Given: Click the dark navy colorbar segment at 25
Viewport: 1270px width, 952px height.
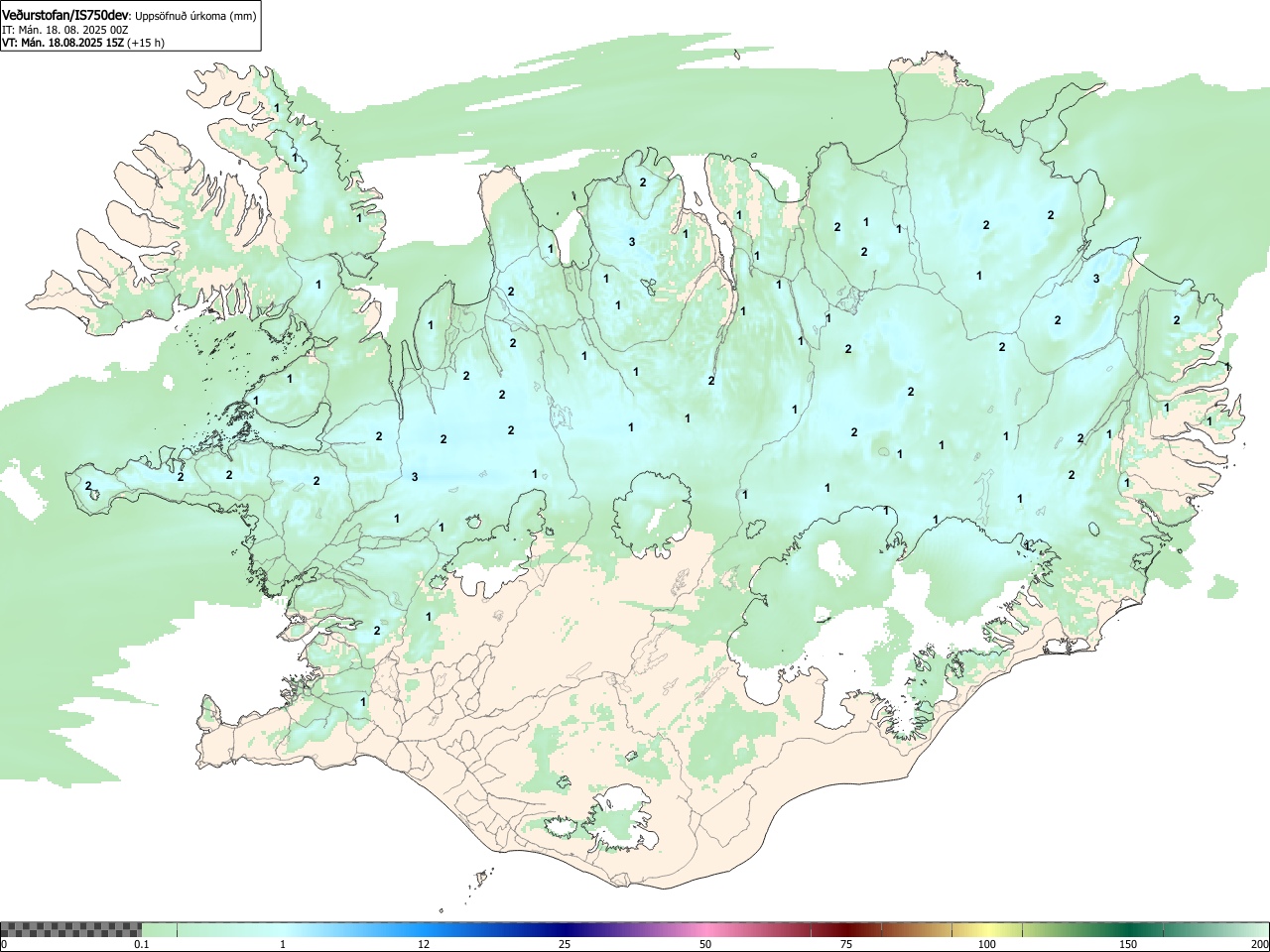Looking at the screenshot, I should point(564,929).
